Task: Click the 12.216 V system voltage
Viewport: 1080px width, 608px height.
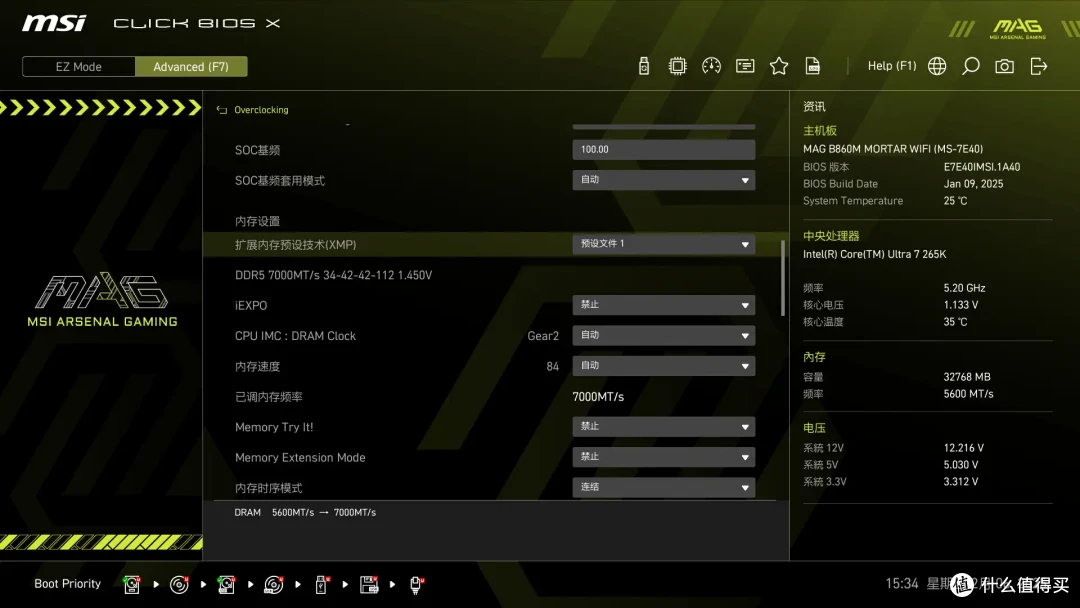Action: pyautogui.click(x=964, y=448)
